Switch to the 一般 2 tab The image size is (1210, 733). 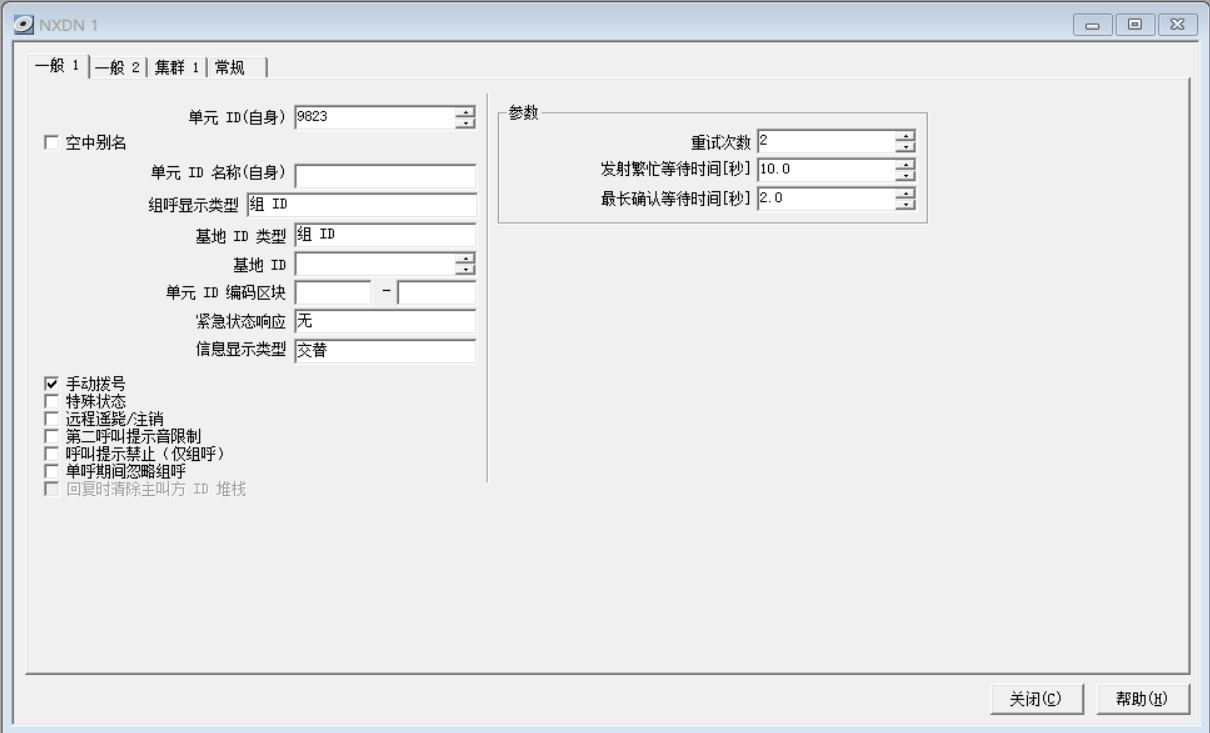pyautogui.click(x=118, y=67)
